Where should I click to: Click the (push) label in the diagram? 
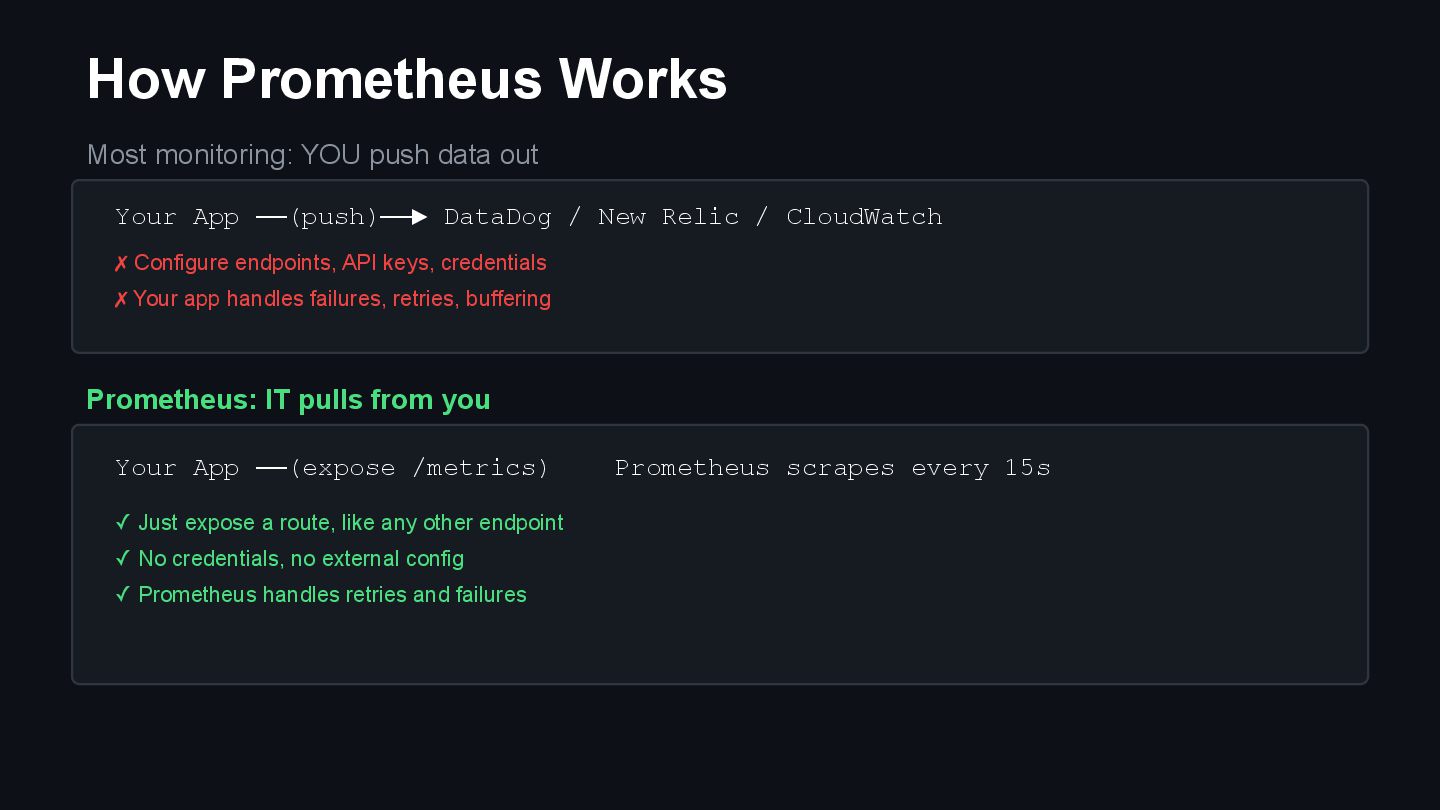pos(334,217)
